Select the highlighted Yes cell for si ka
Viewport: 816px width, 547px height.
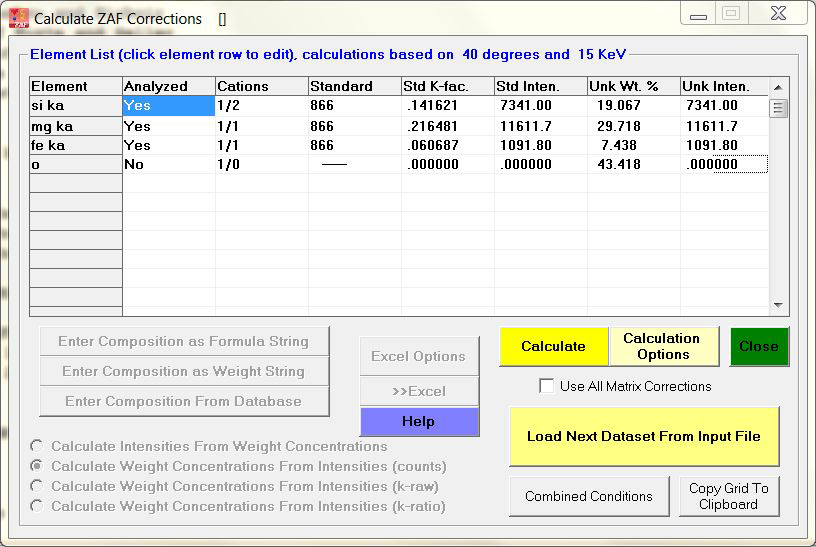click(x=168, y=106)
